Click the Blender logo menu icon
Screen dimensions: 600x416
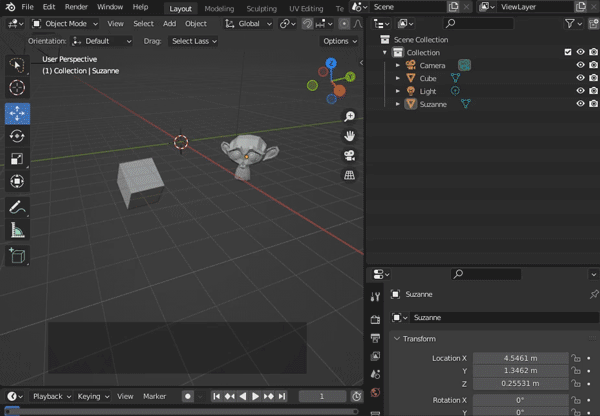coord(10,7)
